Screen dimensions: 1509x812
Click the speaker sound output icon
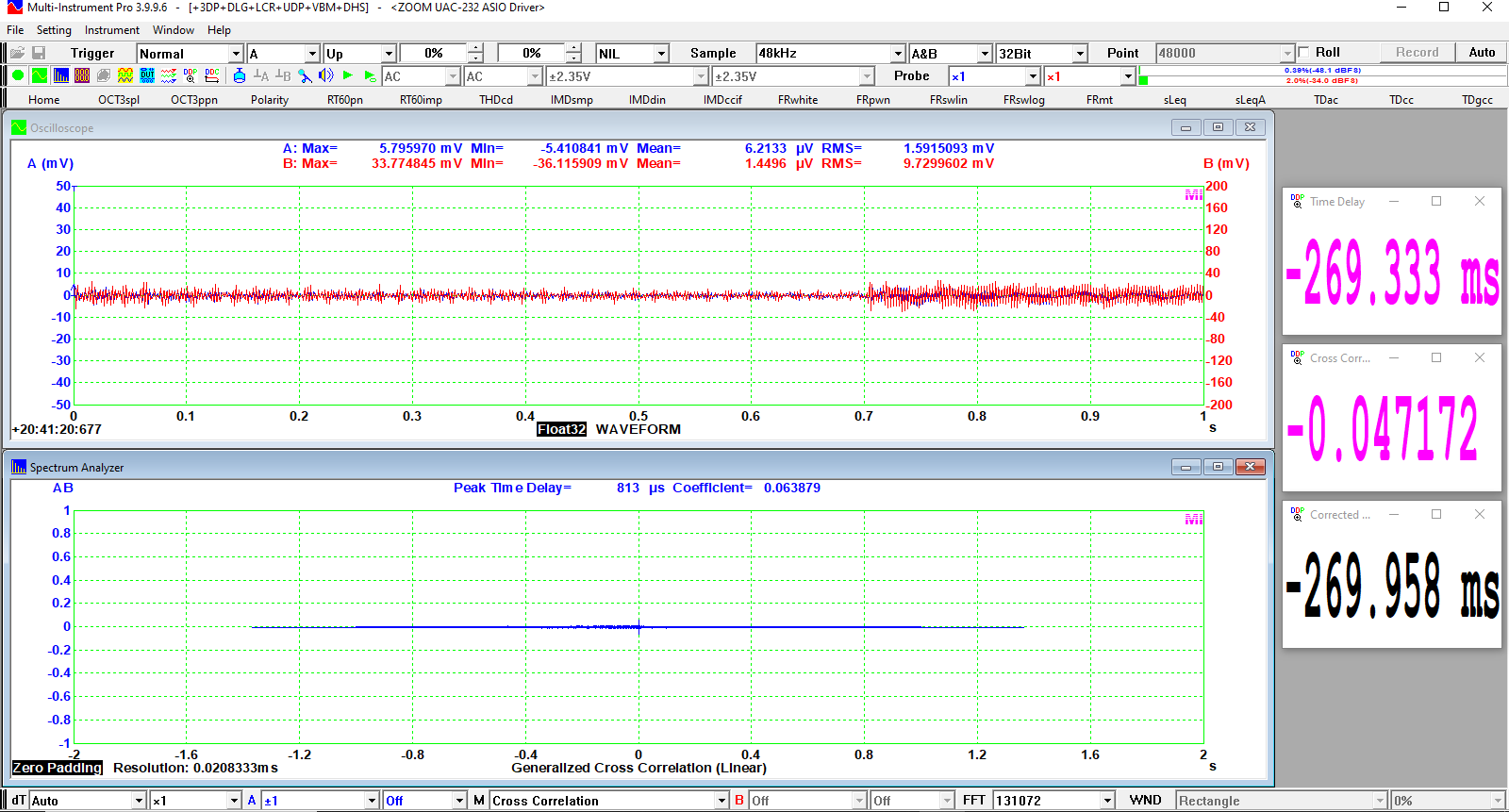point(325,75)
